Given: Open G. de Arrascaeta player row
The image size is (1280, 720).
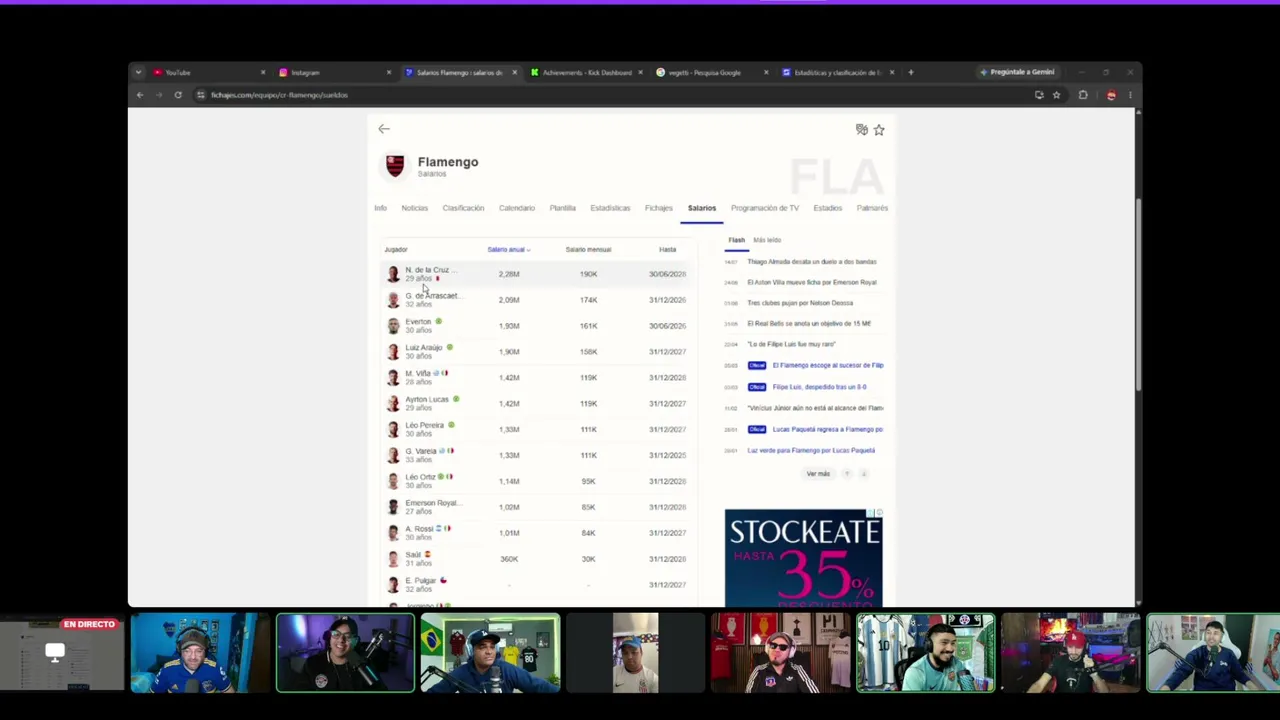Looking at the screenshot, I should (x=536, y=300).
